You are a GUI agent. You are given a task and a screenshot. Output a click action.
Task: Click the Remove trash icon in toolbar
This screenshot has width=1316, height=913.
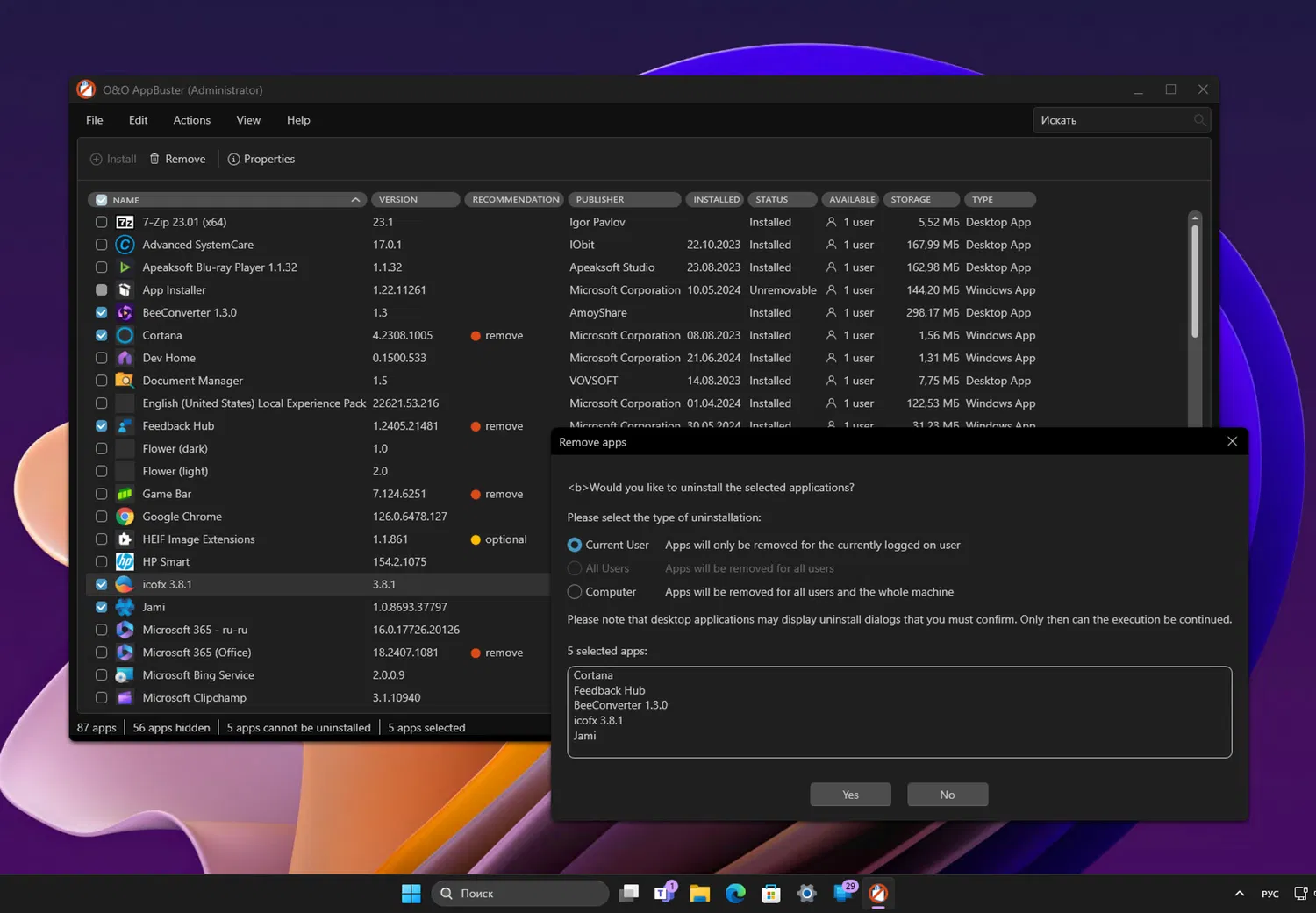154,159
